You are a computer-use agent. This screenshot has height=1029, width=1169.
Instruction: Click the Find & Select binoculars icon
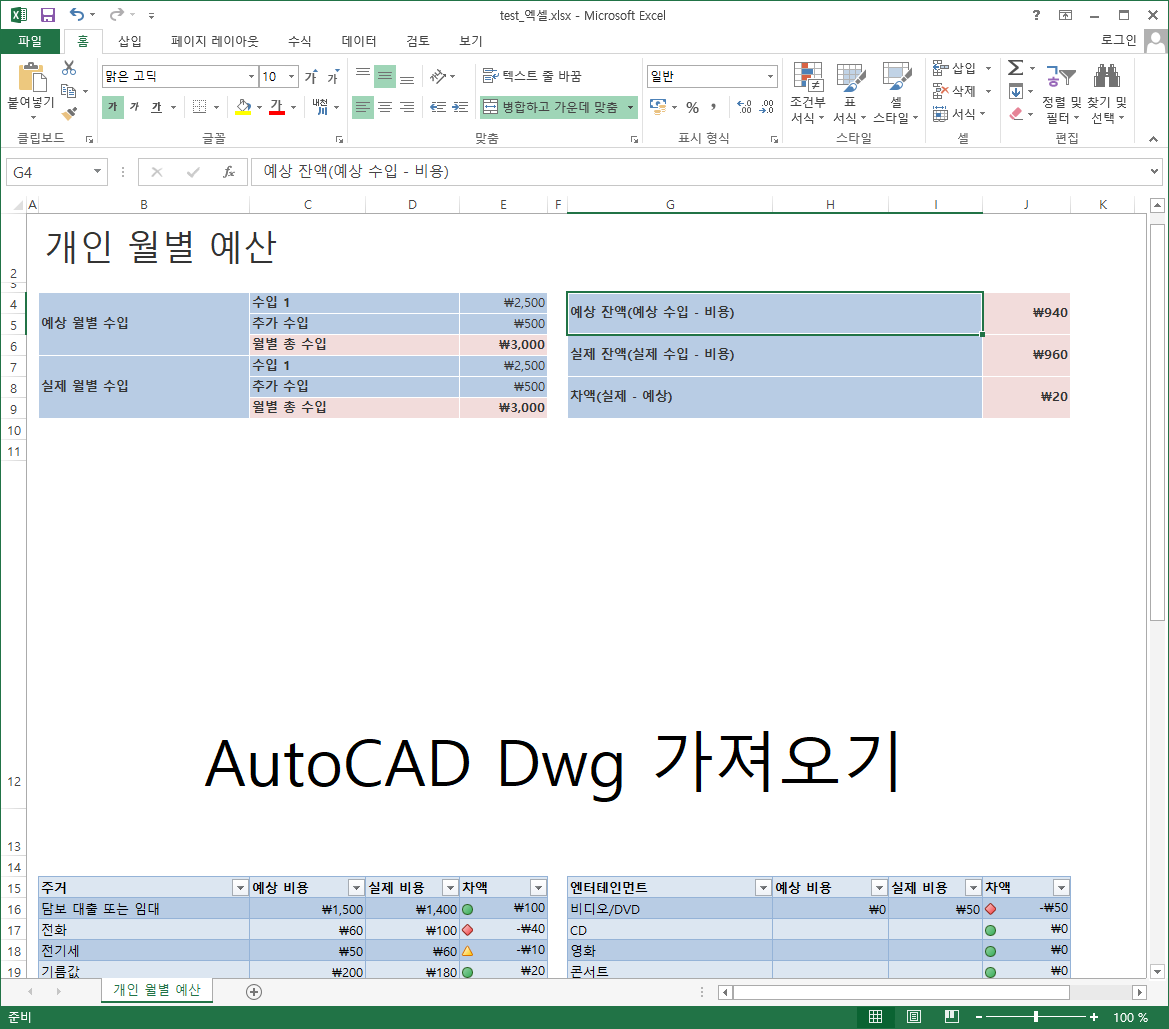pos(1107,93)
